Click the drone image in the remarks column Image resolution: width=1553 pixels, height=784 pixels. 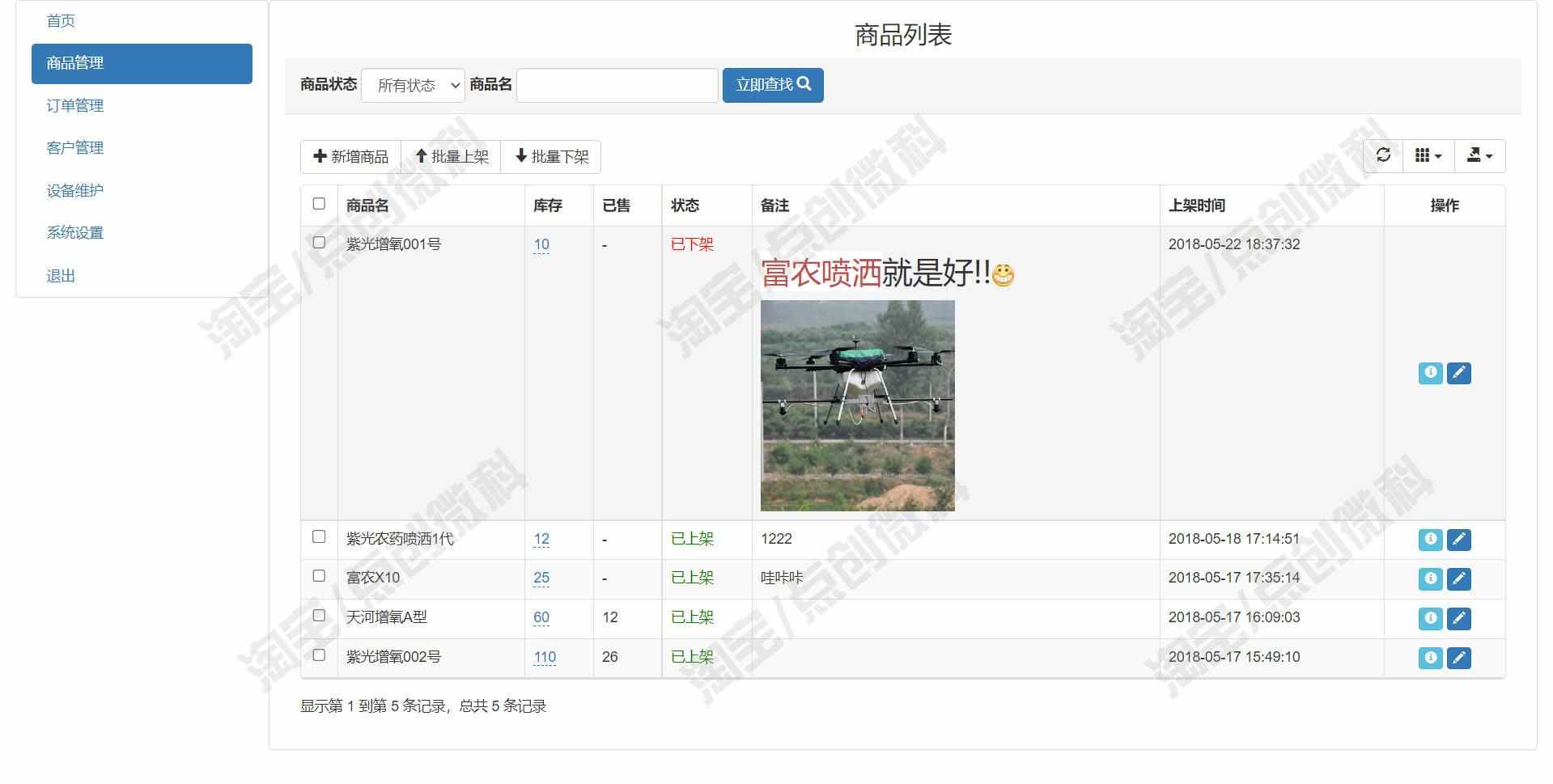(x=857, y=405)
